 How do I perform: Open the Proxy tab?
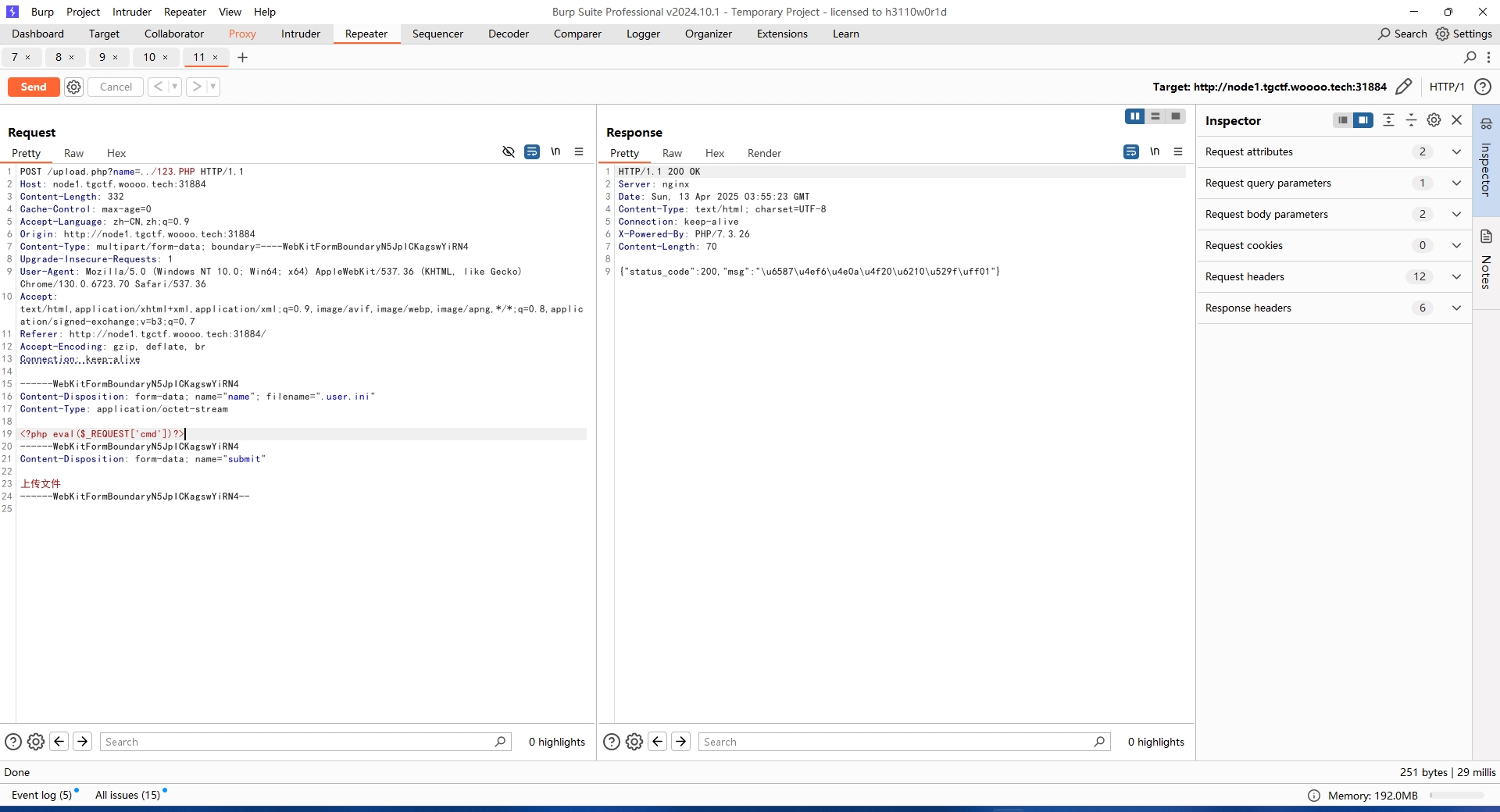click(x=242, y=34)
